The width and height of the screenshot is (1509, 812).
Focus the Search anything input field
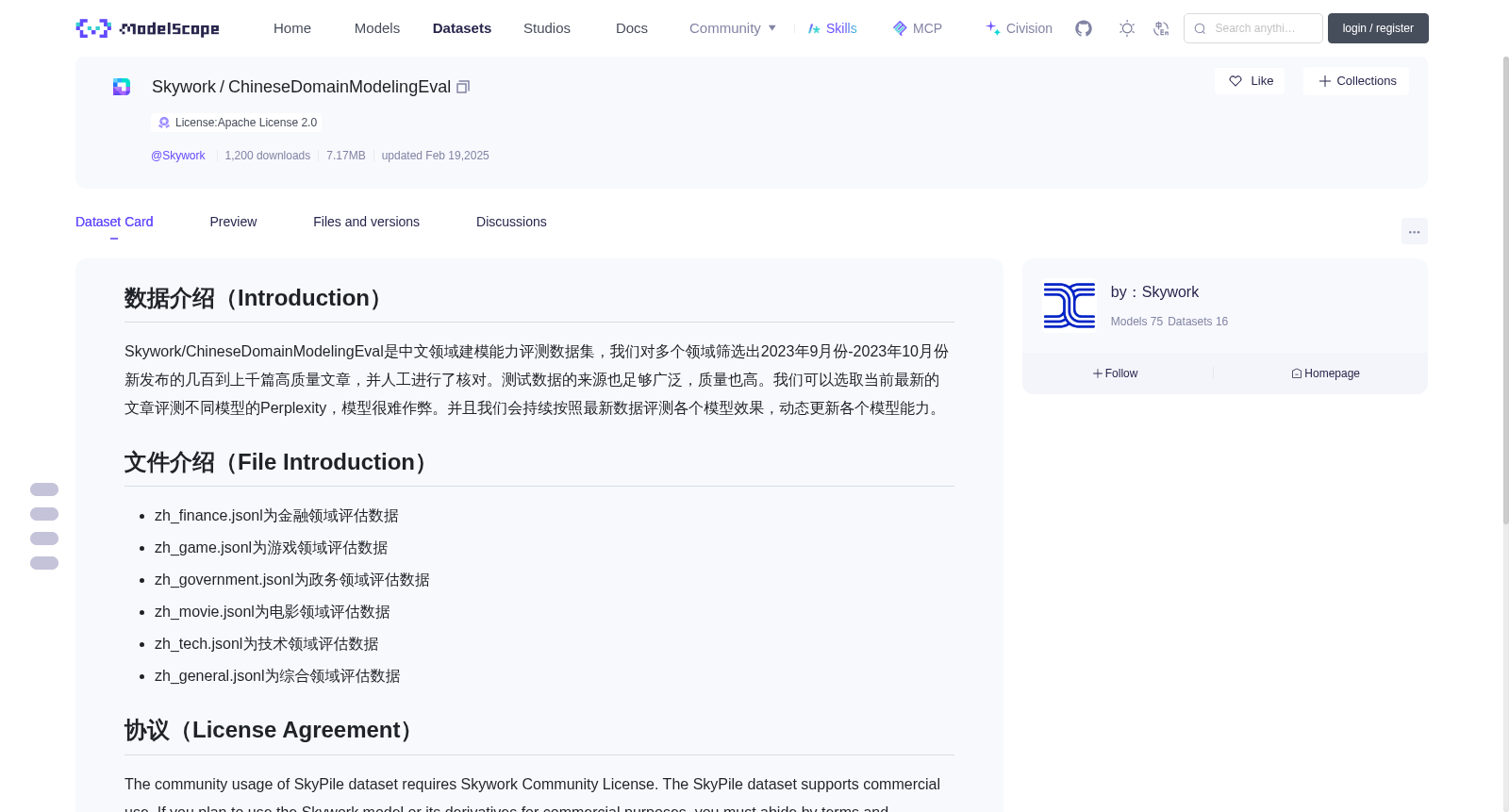click(1253, 28)
